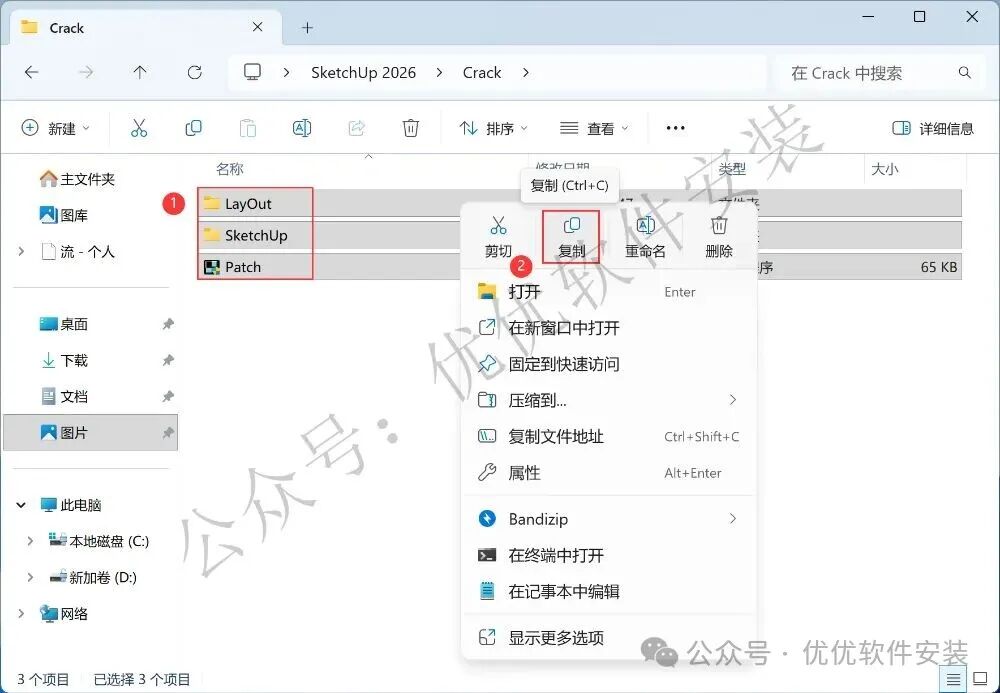This screenshot has height=693, width=1000.
Task: Refresh the Crack folder view
Action: pyautogui.click(x=195, y=73)
